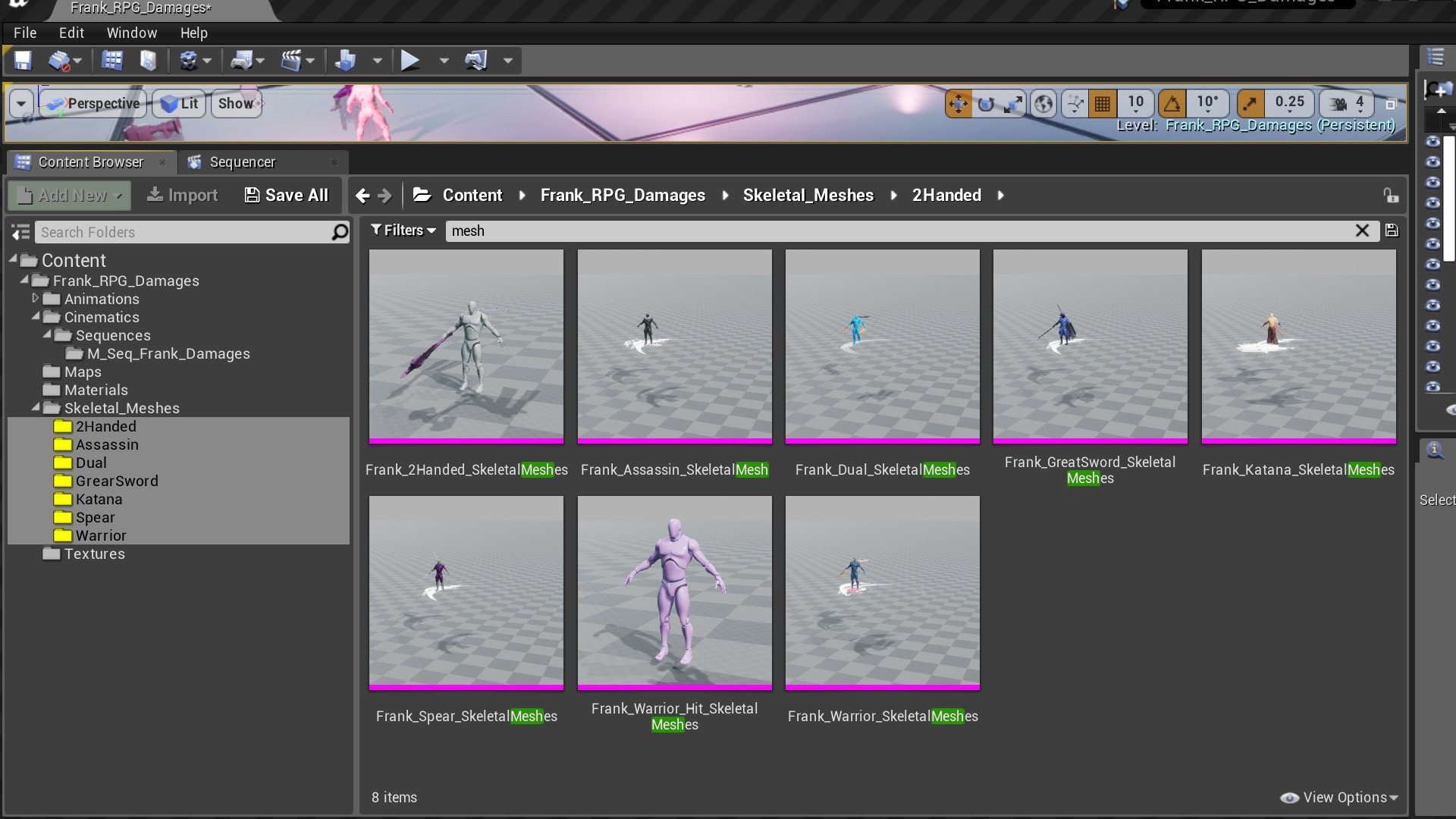The image size is (1456, 819).
Task: Toggle scale snapping in viewport
Action: 1250,104
